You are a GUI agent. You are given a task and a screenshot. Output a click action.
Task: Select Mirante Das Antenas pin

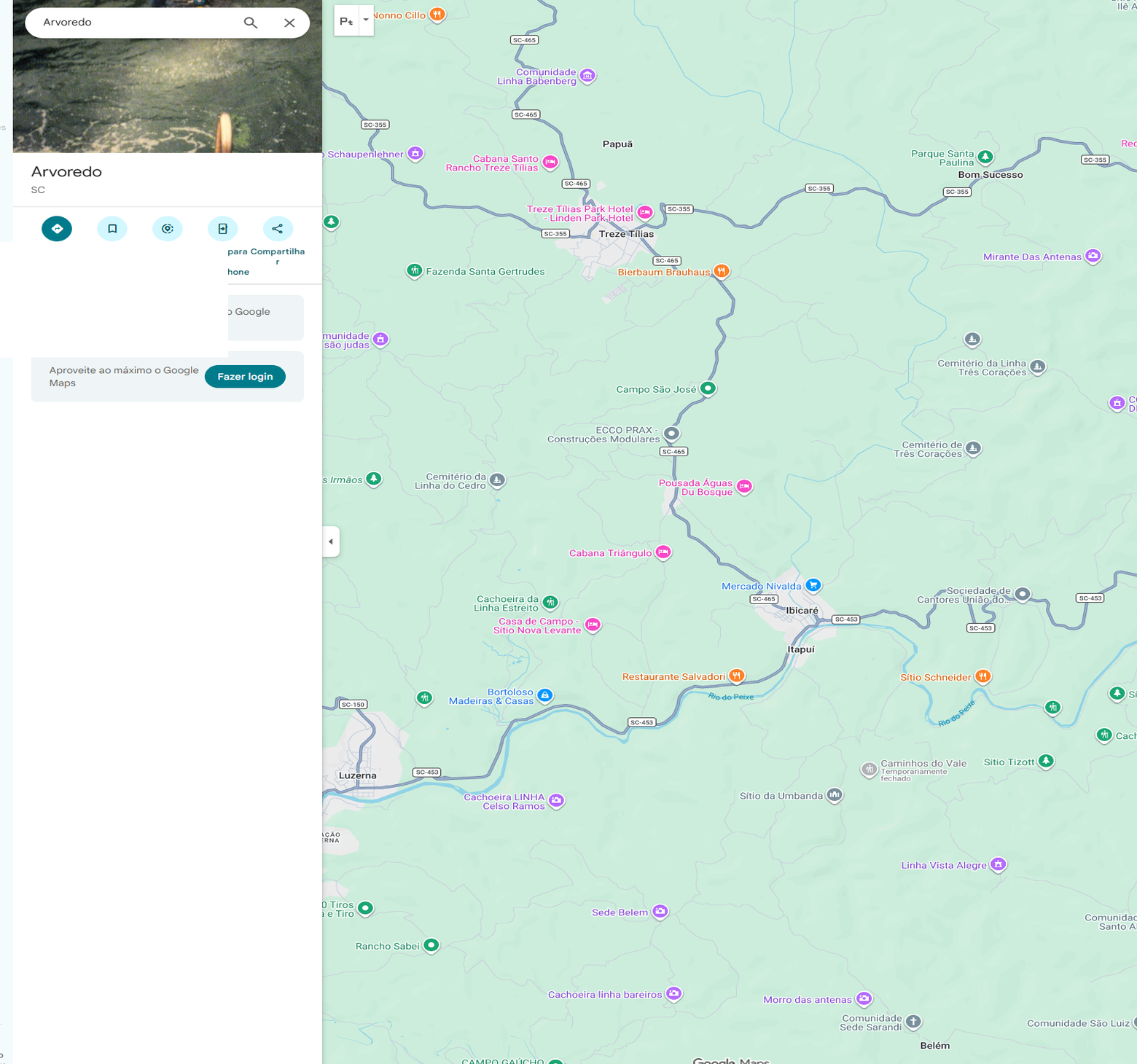1093,256
